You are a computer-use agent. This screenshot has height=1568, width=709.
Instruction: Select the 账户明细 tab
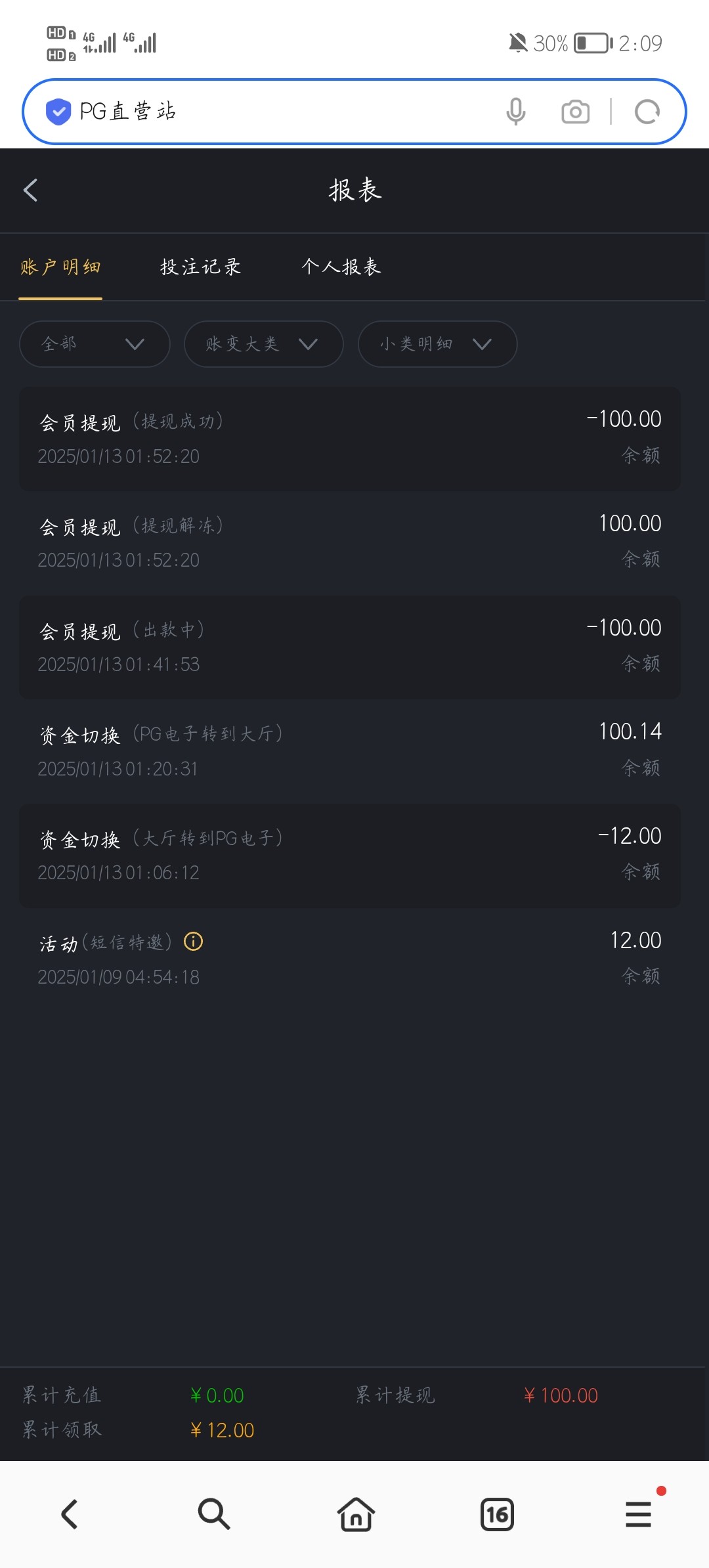tap(60, 267)
